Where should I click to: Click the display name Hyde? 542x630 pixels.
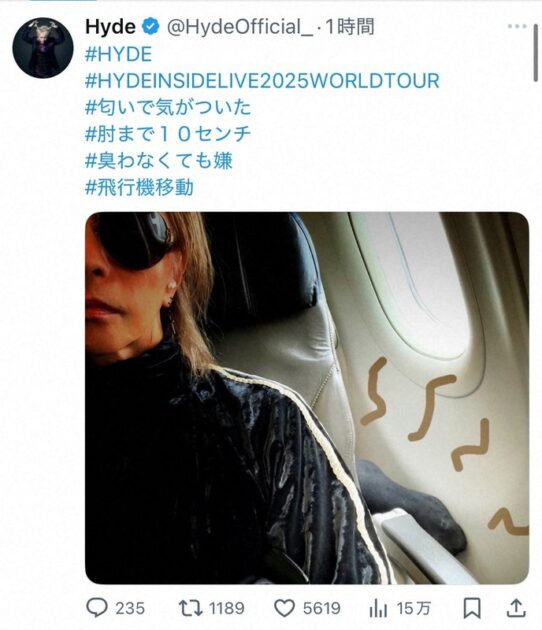point(110,27)
